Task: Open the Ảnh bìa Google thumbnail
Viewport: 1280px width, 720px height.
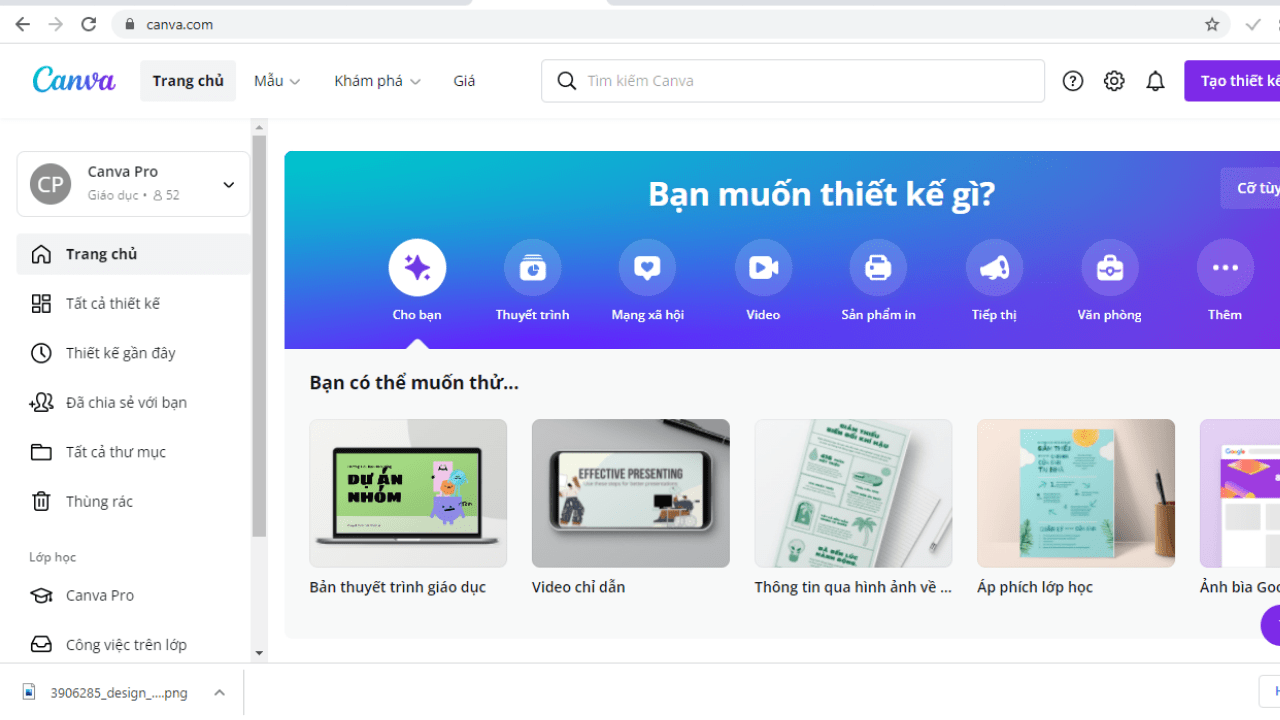Action: point(1240,493)
